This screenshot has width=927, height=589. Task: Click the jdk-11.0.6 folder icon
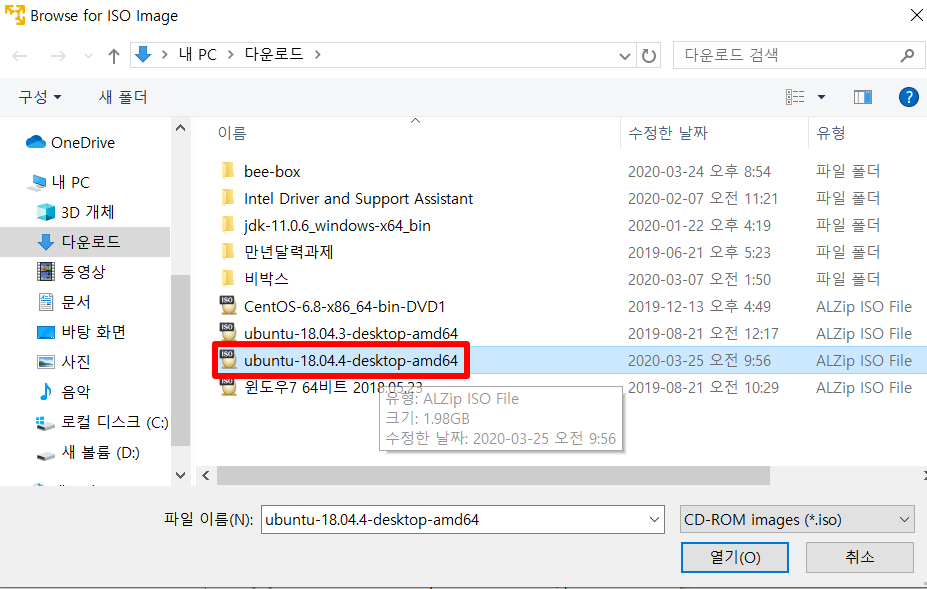tap(228, 225)
